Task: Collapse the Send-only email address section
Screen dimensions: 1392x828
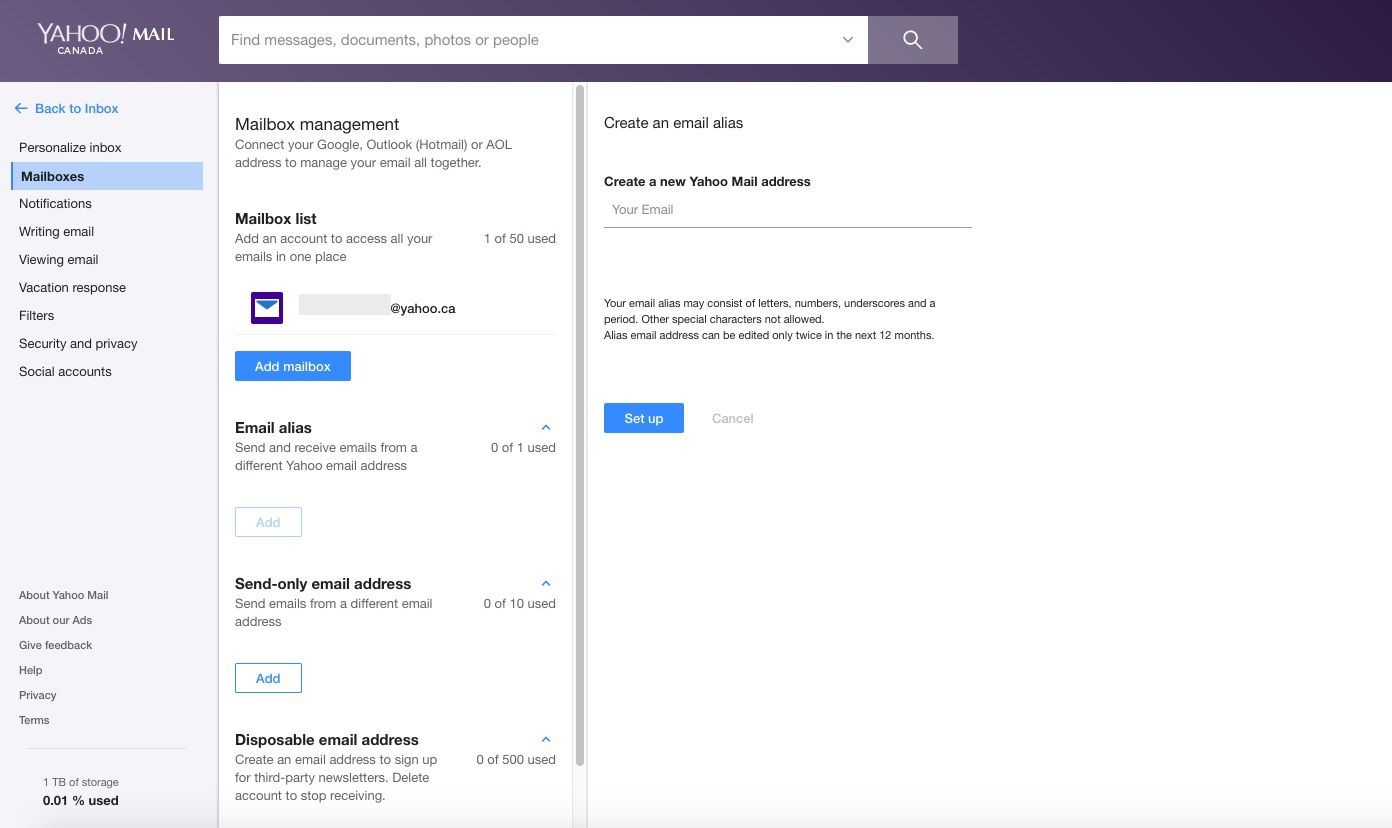Action: click(x=546, y=584)
